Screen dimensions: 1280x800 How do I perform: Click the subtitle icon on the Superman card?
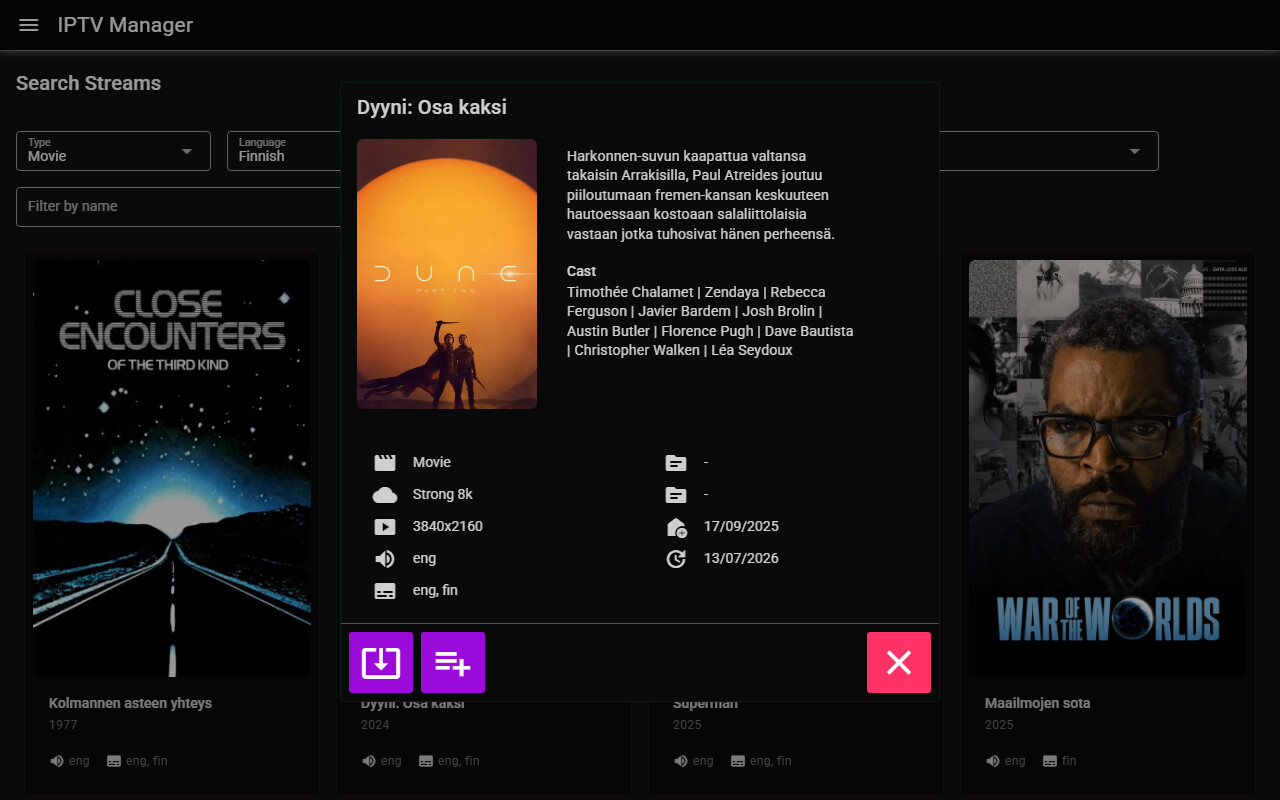pos(738,761)
